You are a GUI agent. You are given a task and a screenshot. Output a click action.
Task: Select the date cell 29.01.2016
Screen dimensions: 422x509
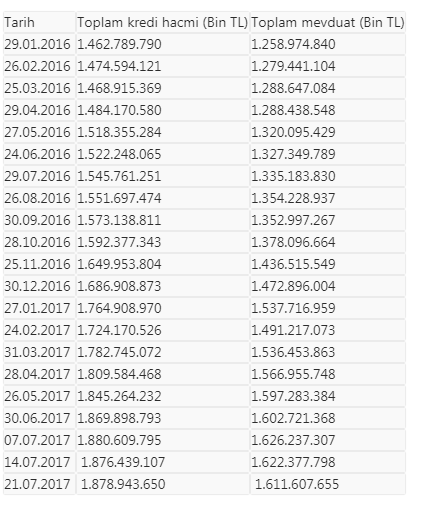pos(39,44)
